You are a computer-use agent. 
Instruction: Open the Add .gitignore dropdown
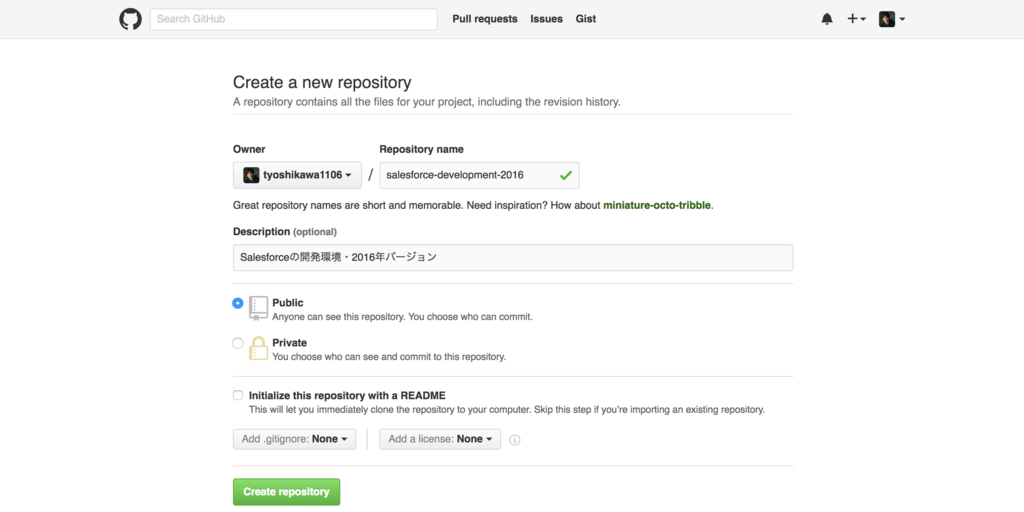click(295, 439)
